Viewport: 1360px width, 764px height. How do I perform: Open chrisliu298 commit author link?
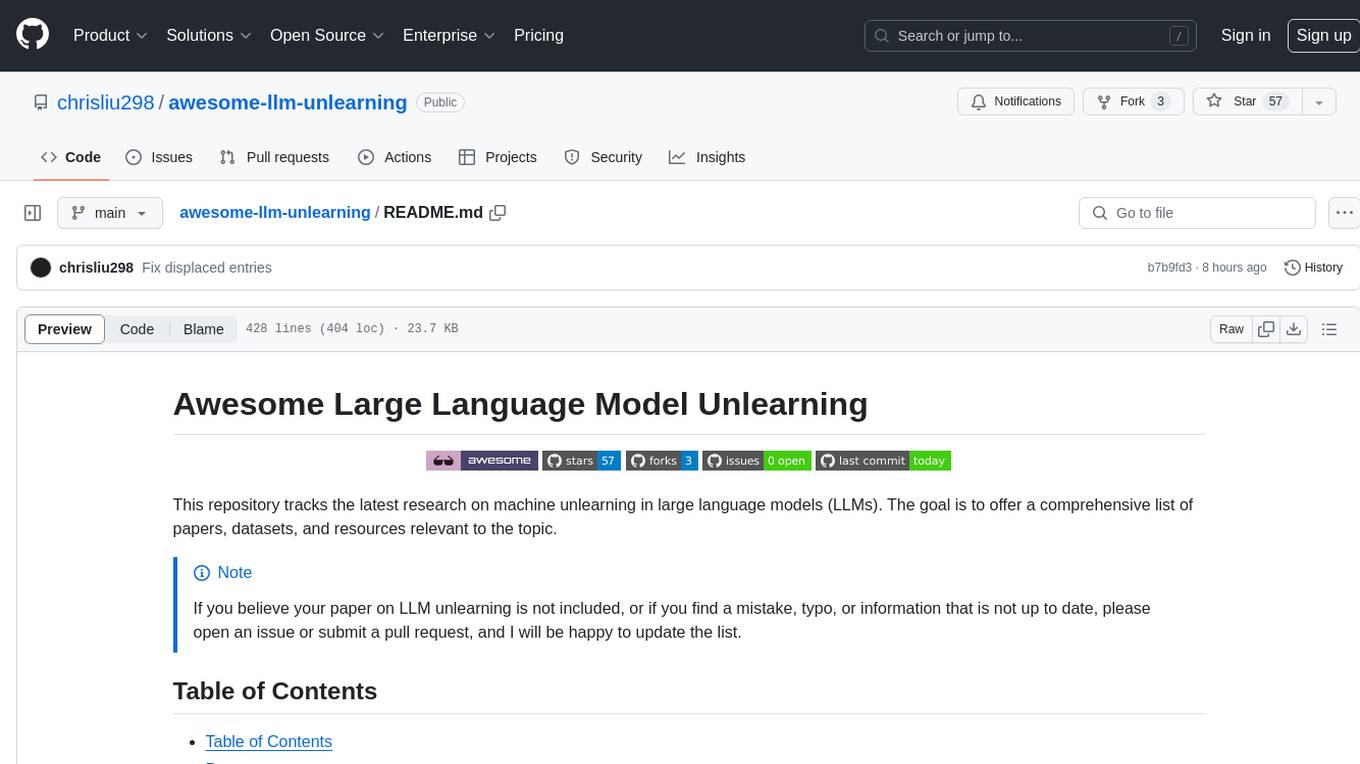[96, 268]
